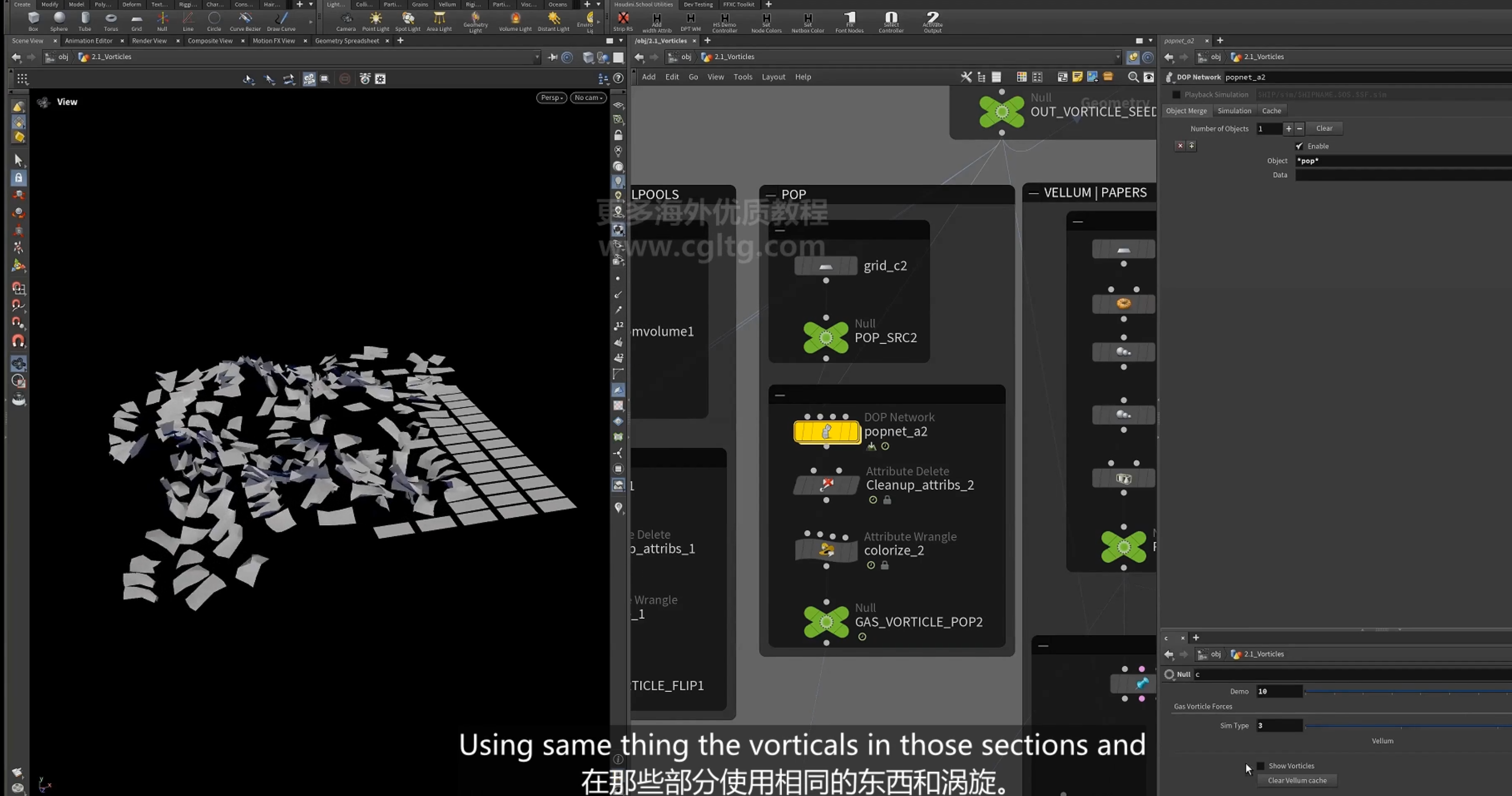1512x796 pixels.
Task: Adjust the Sim Type slider
Action: coord(1408,725)
